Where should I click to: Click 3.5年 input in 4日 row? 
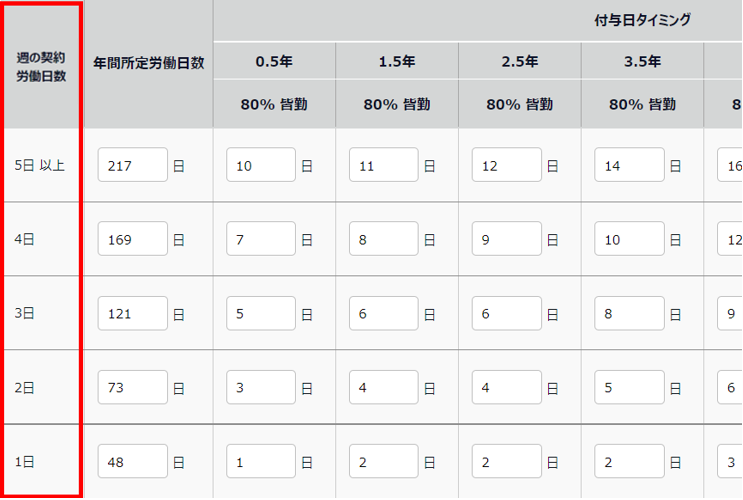click(x=630, y=239)
